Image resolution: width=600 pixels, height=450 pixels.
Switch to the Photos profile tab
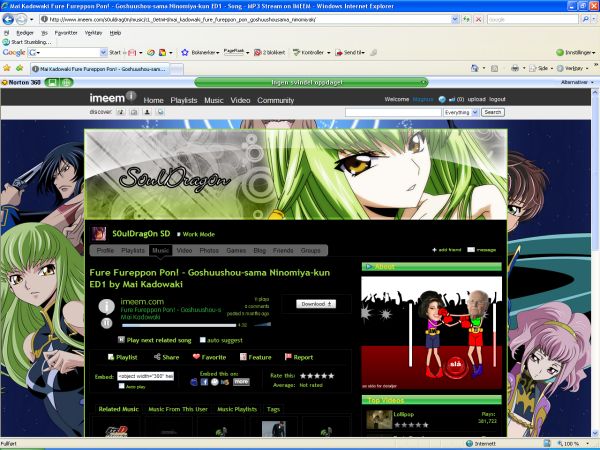coord(209,251)
